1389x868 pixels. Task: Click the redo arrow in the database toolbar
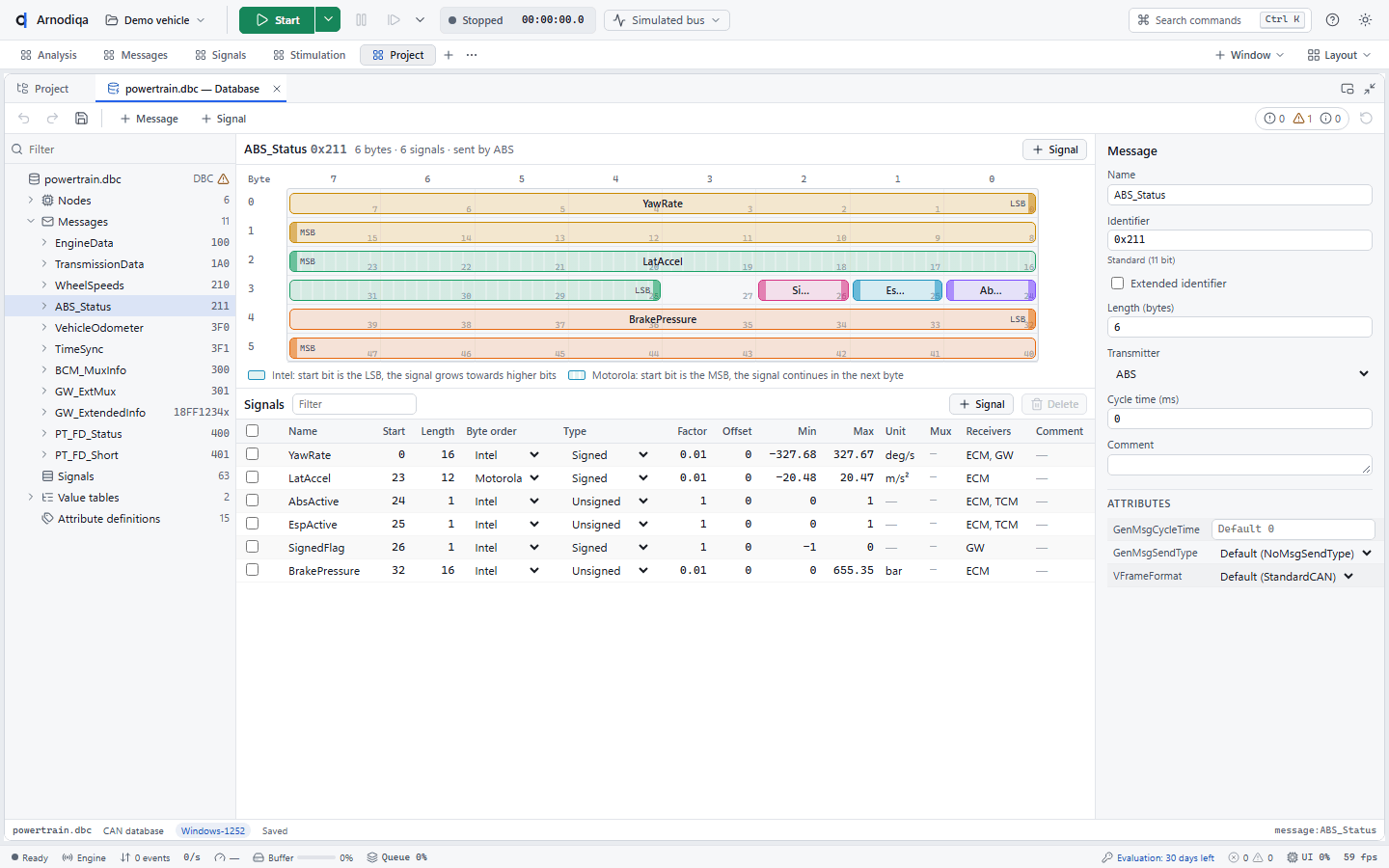(x=53, y=119)
